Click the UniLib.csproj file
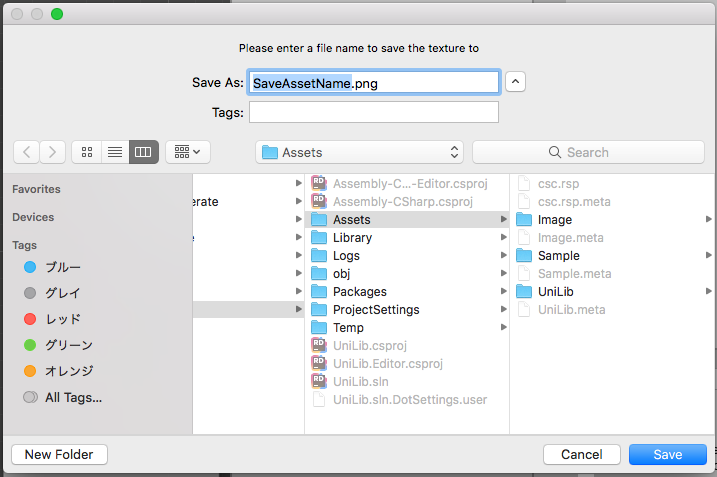This screenshot has width=717, height=477. coord(407,346)
